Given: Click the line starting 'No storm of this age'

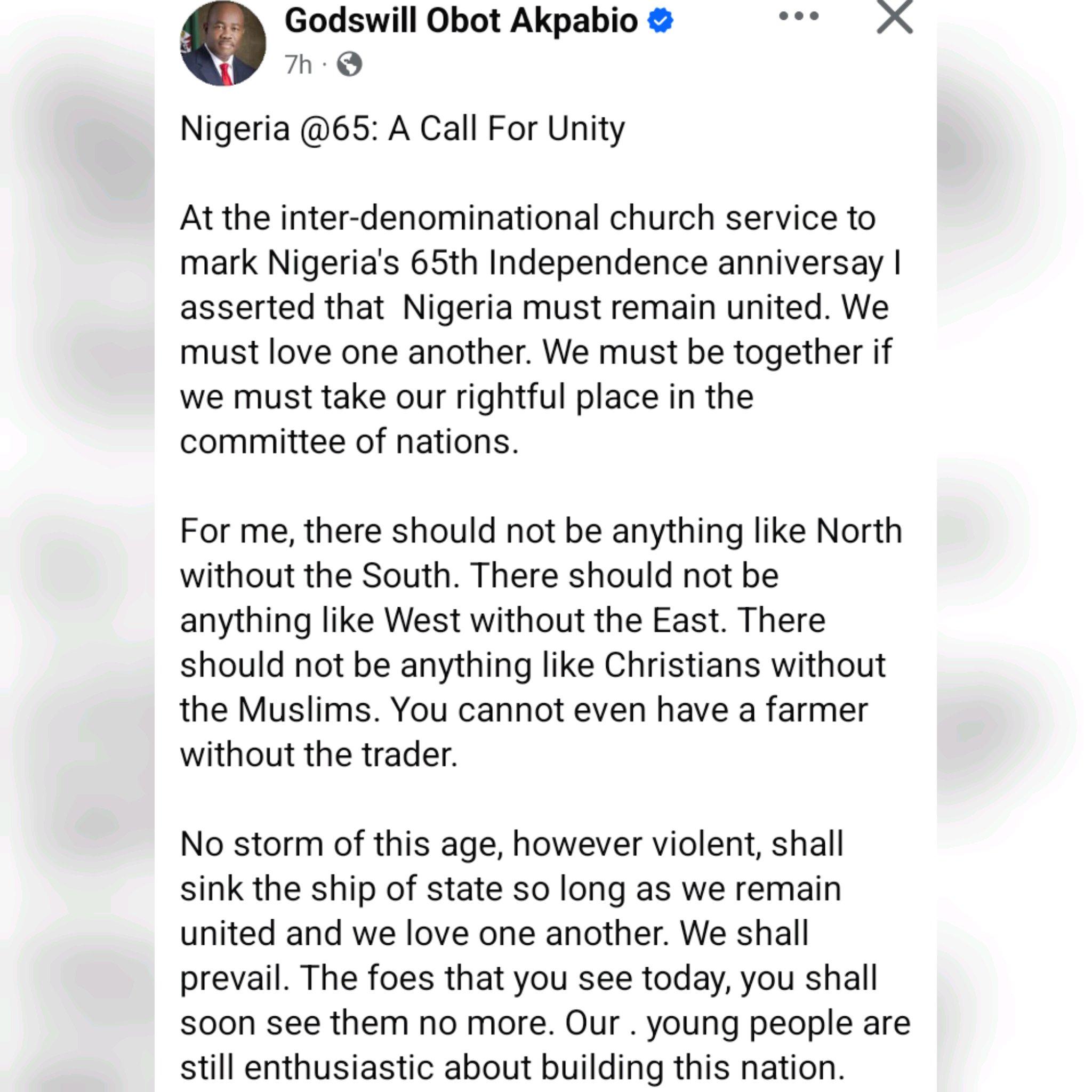Looking at the screenshot, I should pos(511,844).
